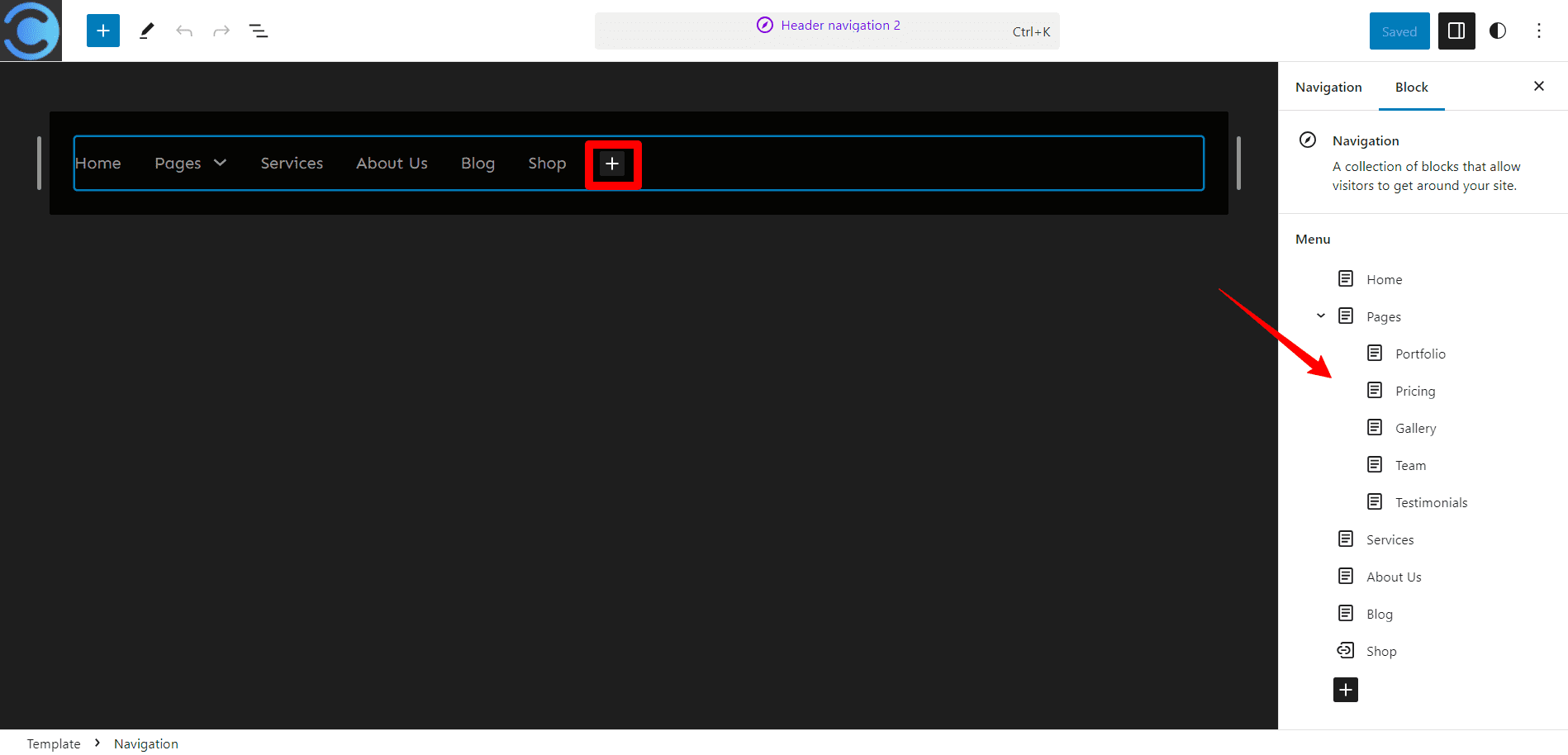Click the Undo arrow icon
Screen dimensions: 1568x755
184,31
